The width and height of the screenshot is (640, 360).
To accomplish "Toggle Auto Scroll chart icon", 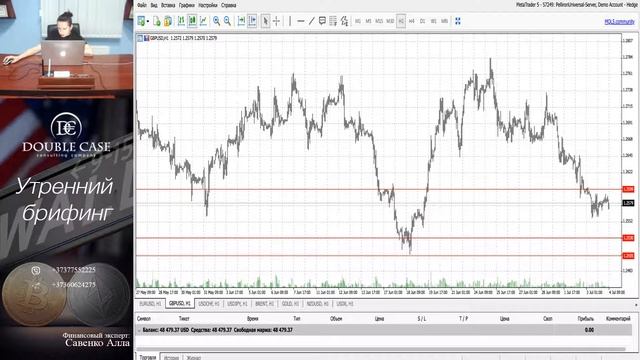I will tap(241, 21).
